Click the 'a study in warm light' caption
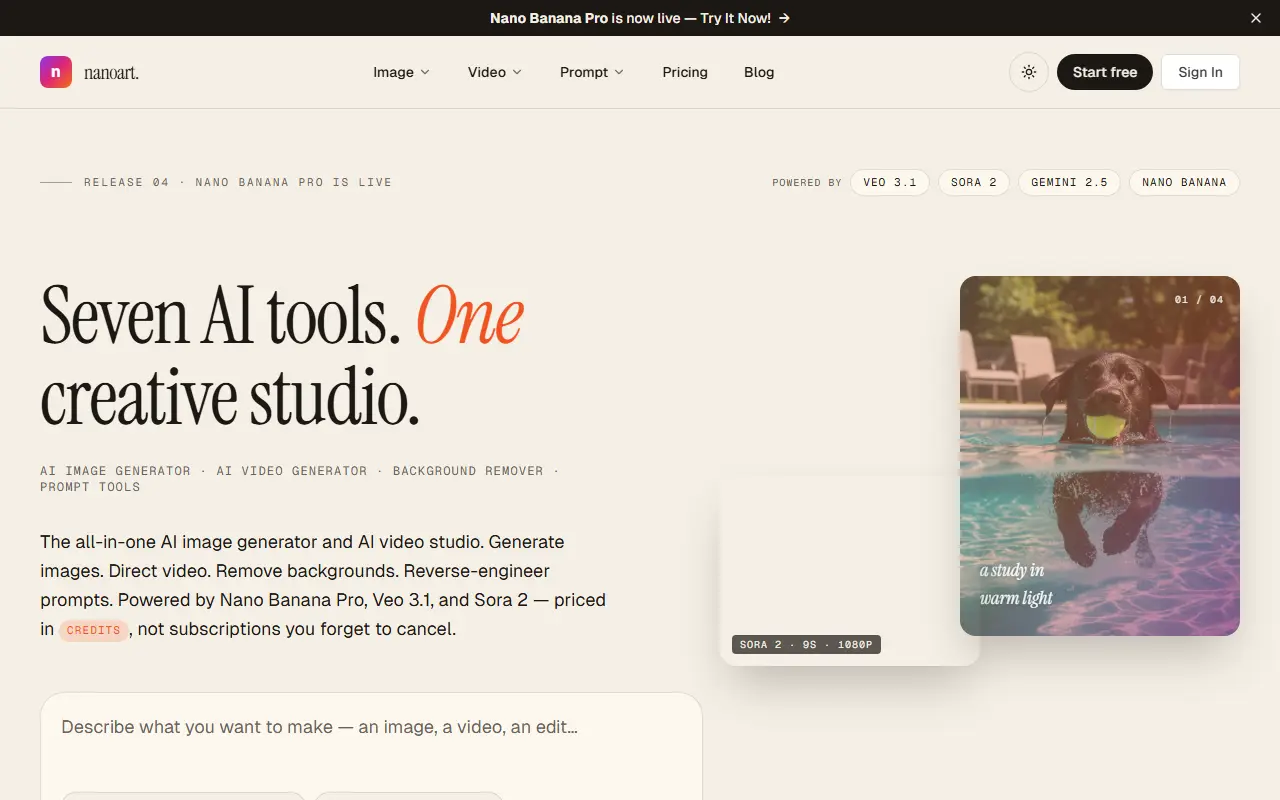1280x800 pixels. 1016,584
